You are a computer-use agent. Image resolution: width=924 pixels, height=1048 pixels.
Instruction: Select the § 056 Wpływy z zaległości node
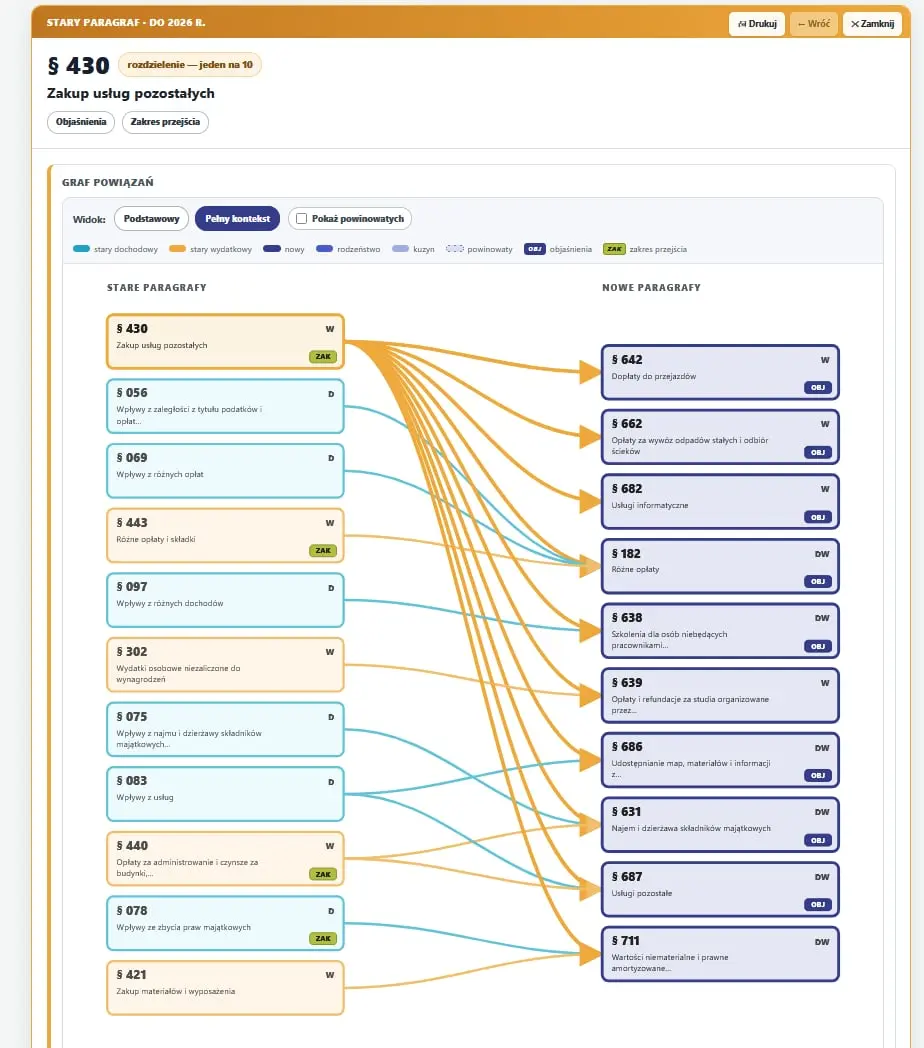click(x=225, y=406)
